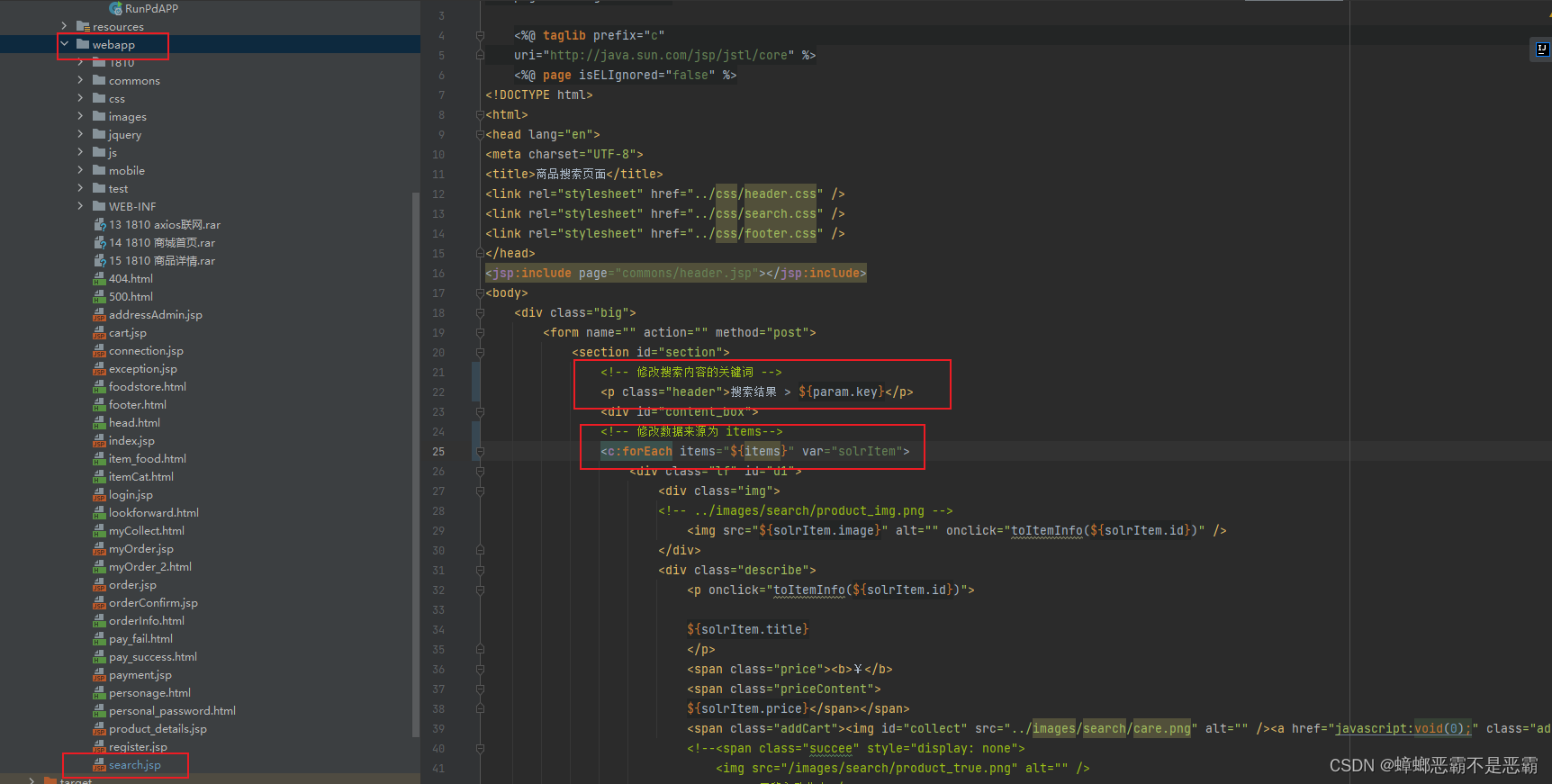The width and height of the screenshot is (1552, 784).
Task: Select item_food.html file
Action: (x=148, y=458)
